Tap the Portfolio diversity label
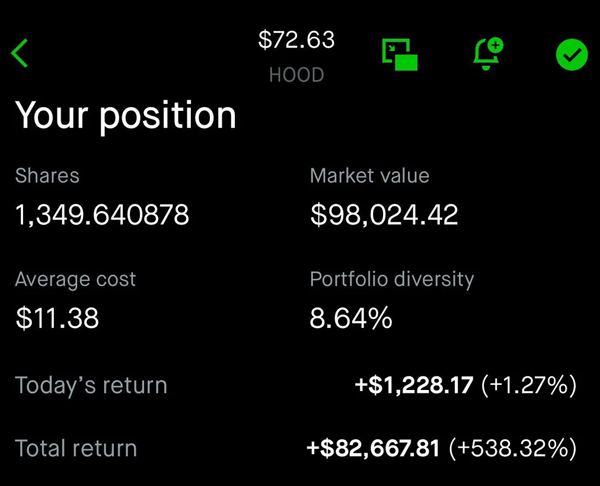The image size is (600, 486). tap(392, 279)
